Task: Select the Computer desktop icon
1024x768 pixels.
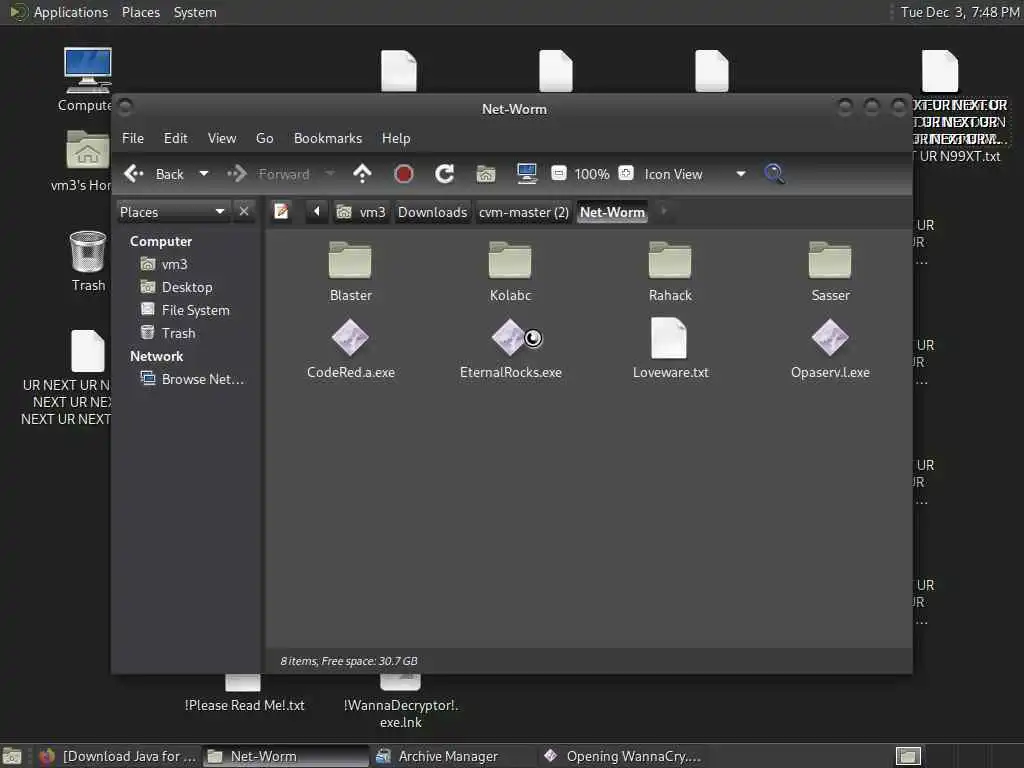Action: (x=88, y=71)
